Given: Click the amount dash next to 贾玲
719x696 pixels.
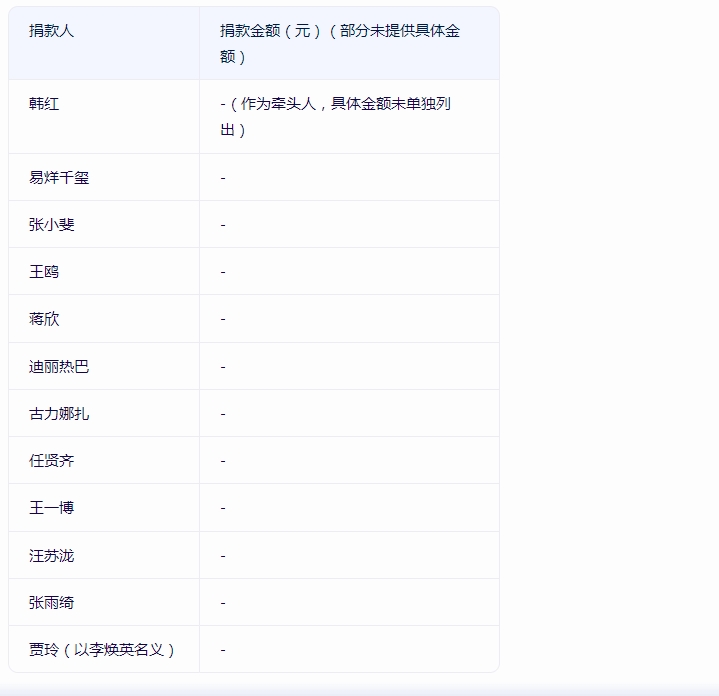Looking at the screenshot, I should coord(223,650).
